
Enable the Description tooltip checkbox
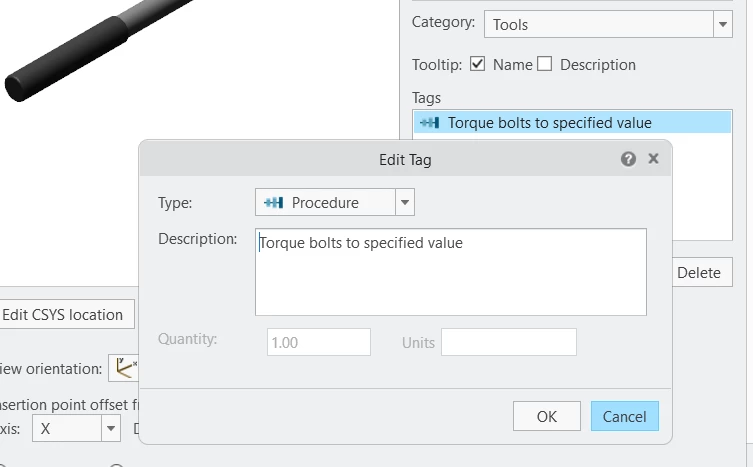click(x=544, y=65)
